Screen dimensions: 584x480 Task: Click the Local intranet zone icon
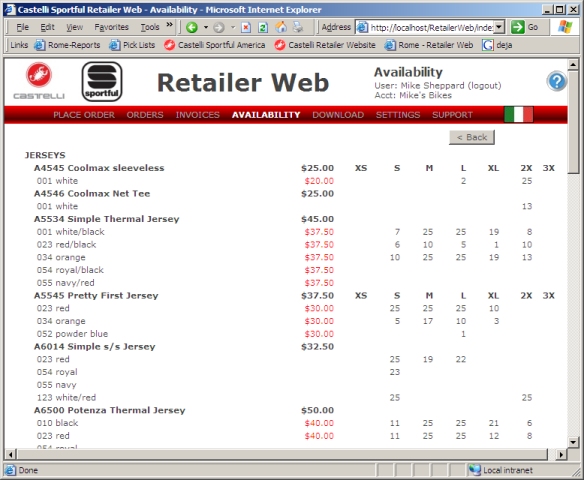(x=474, y=470)
